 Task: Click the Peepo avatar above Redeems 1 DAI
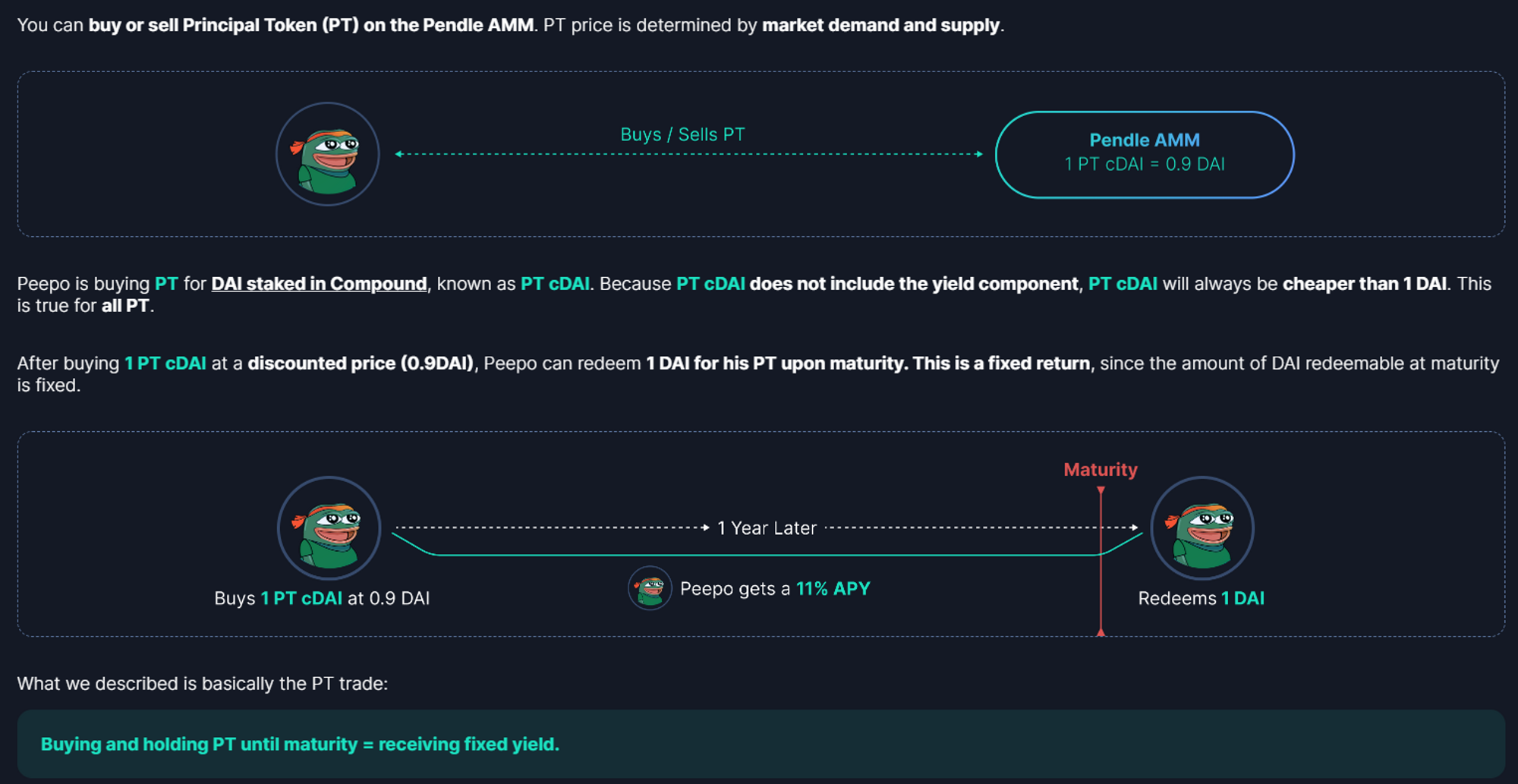point(1202,528)
